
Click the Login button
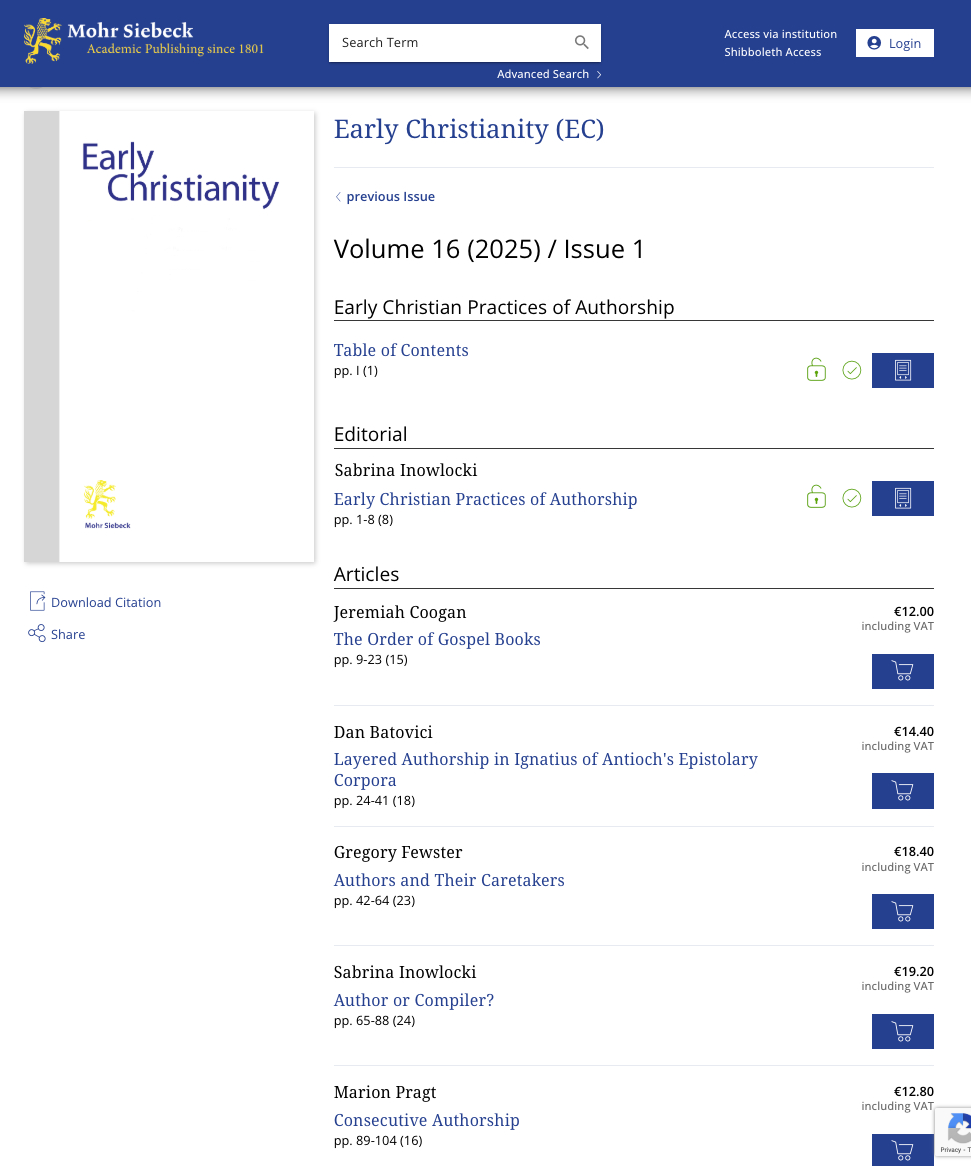(x=894, y=43)
